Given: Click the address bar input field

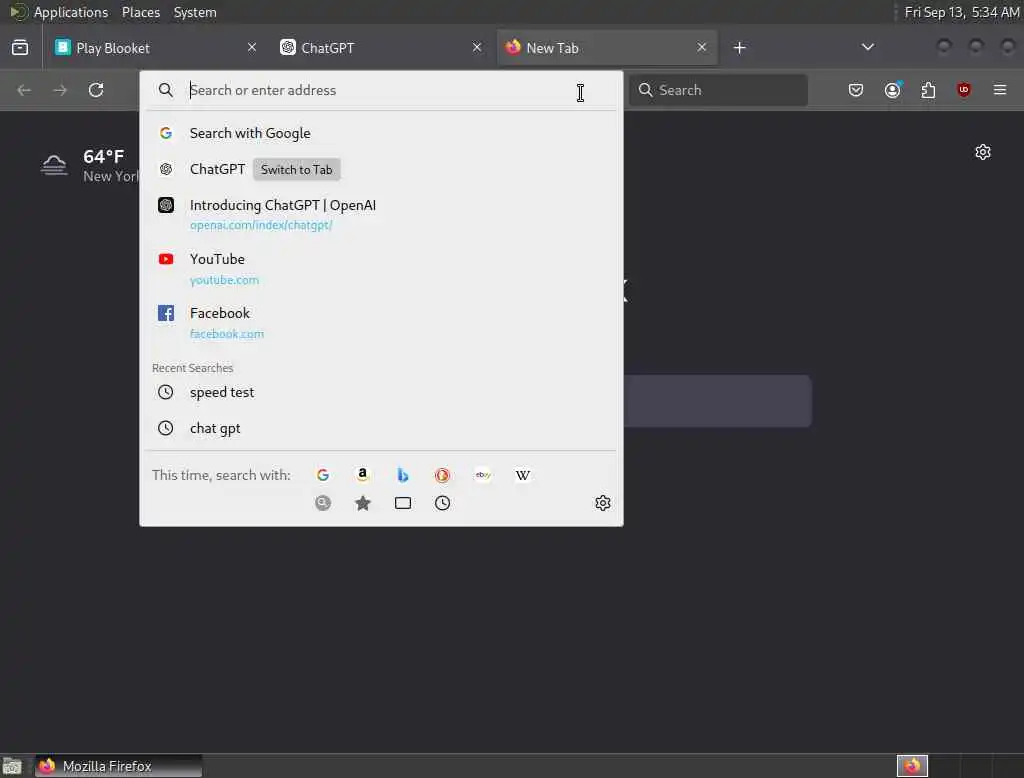Looking at the screenshot, I should [381, 90].
